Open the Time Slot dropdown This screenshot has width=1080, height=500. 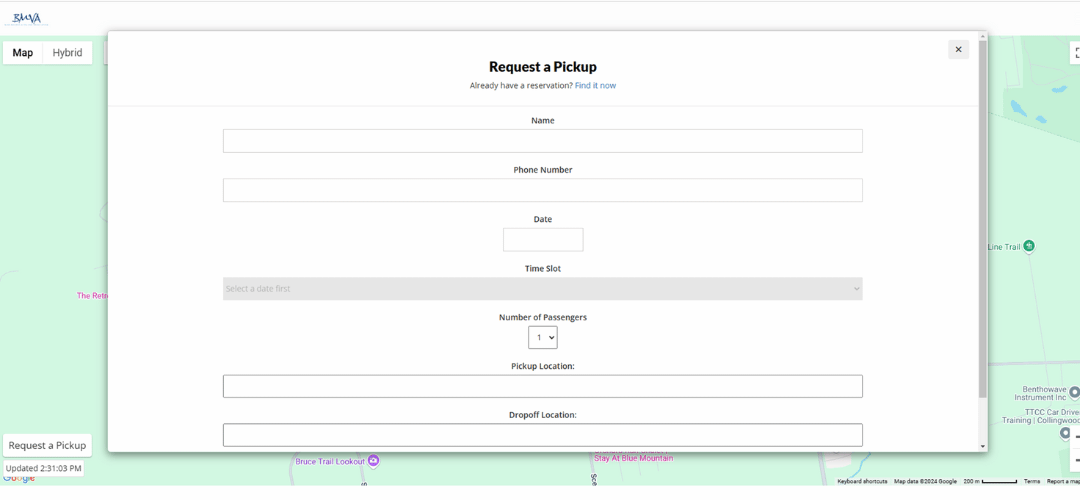(542, 289)
